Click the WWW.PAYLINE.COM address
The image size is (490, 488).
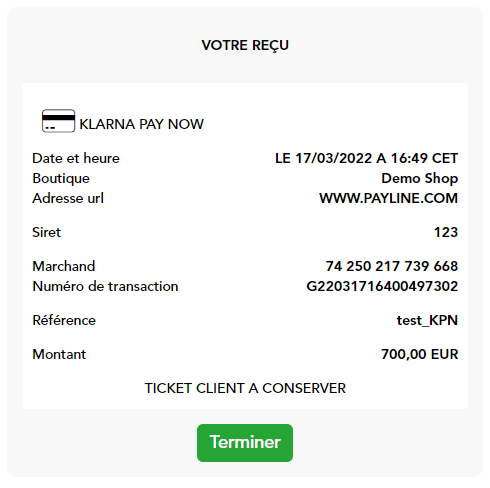click(x=389, y=198)
